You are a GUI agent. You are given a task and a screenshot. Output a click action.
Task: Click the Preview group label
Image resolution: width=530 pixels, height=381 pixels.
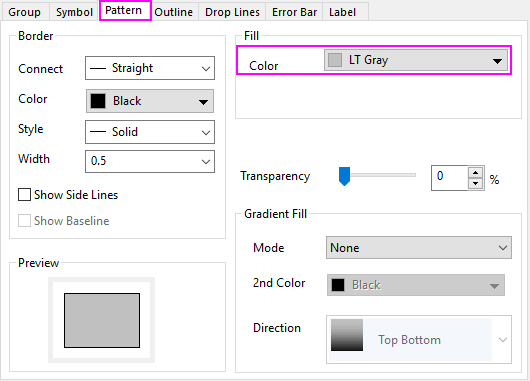click(x=39, y=263)
